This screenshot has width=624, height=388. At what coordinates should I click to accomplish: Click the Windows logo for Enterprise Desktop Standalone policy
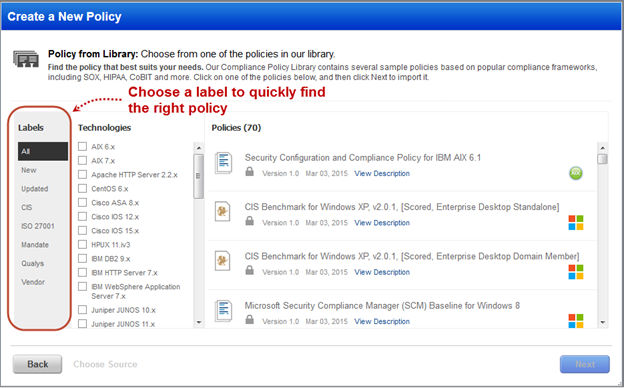click(x=576, y=222)
